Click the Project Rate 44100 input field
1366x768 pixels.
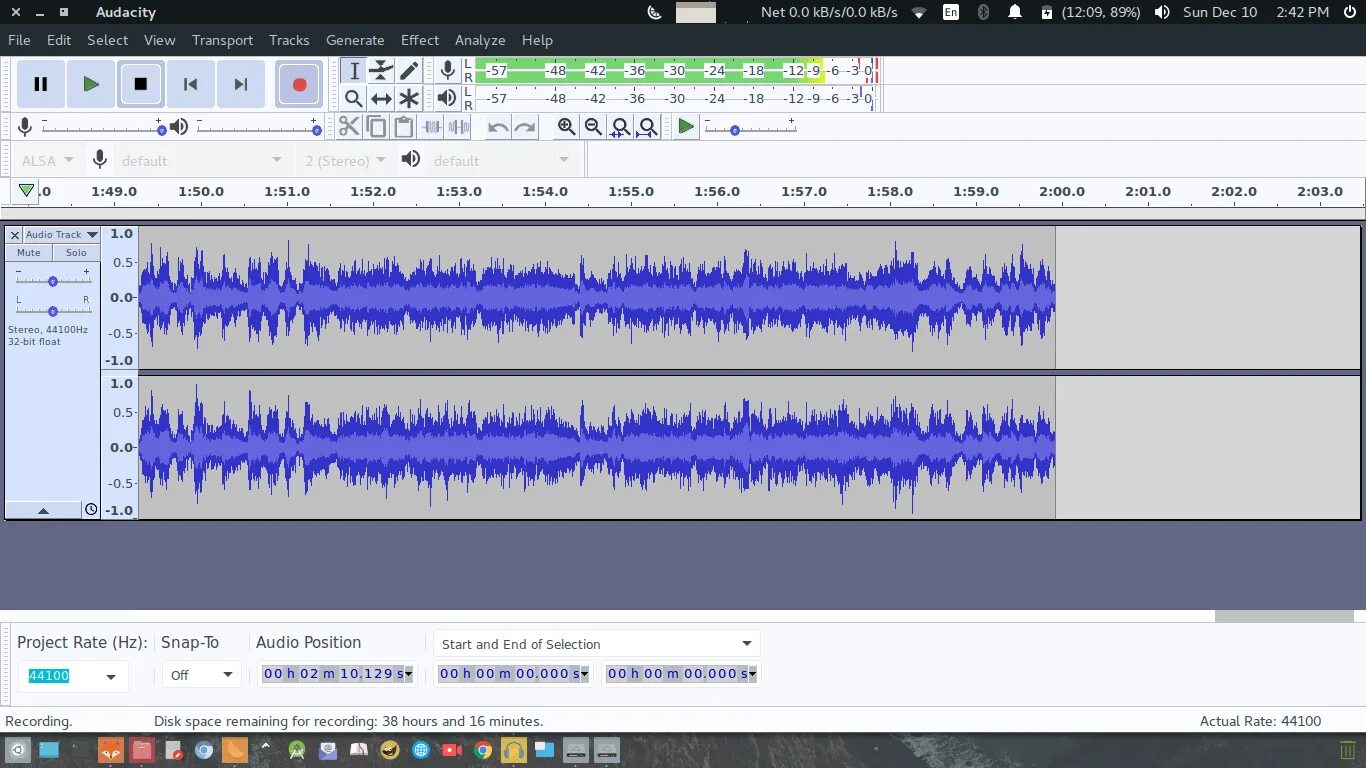[x=72, y=676]
